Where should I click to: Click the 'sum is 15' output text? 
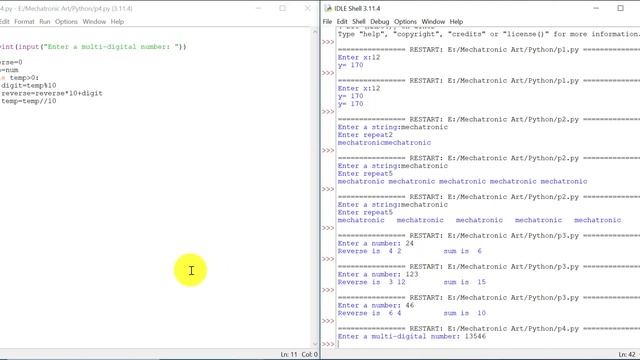point(465,282)
